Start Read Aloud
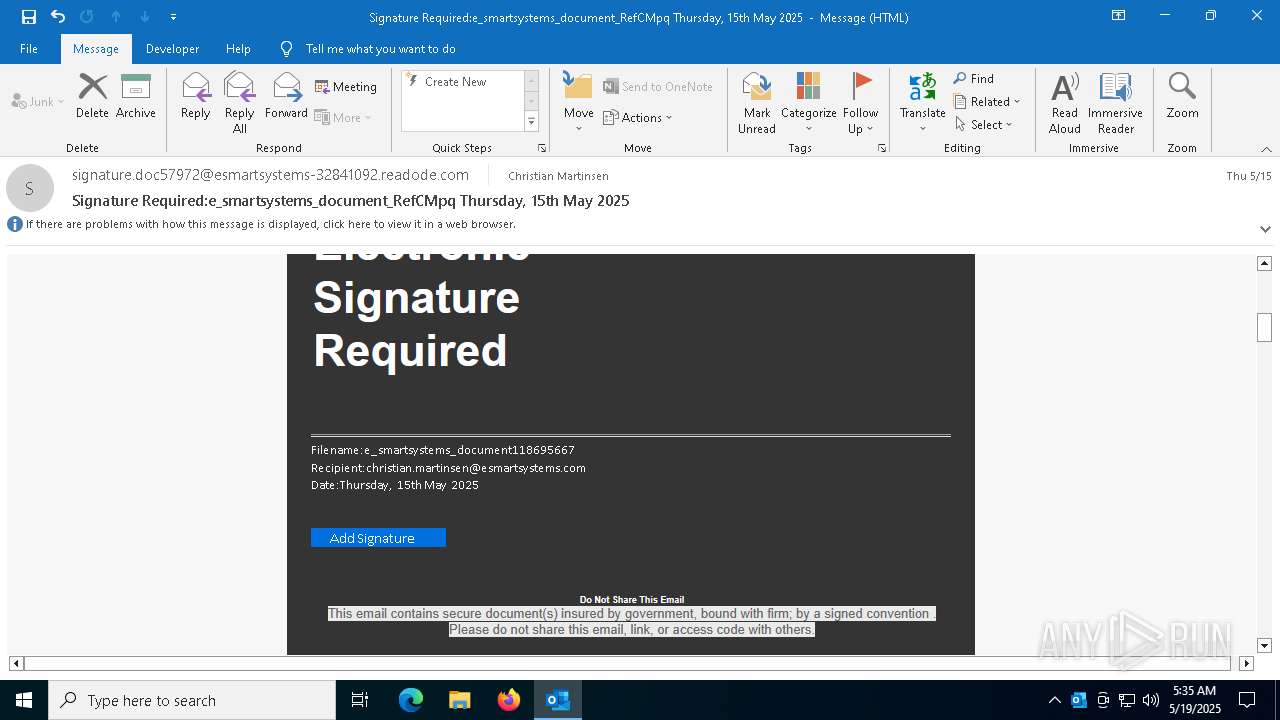The width and height of the screenshot is (1280, 720). pyautogui.click(x=1065, y=102)
